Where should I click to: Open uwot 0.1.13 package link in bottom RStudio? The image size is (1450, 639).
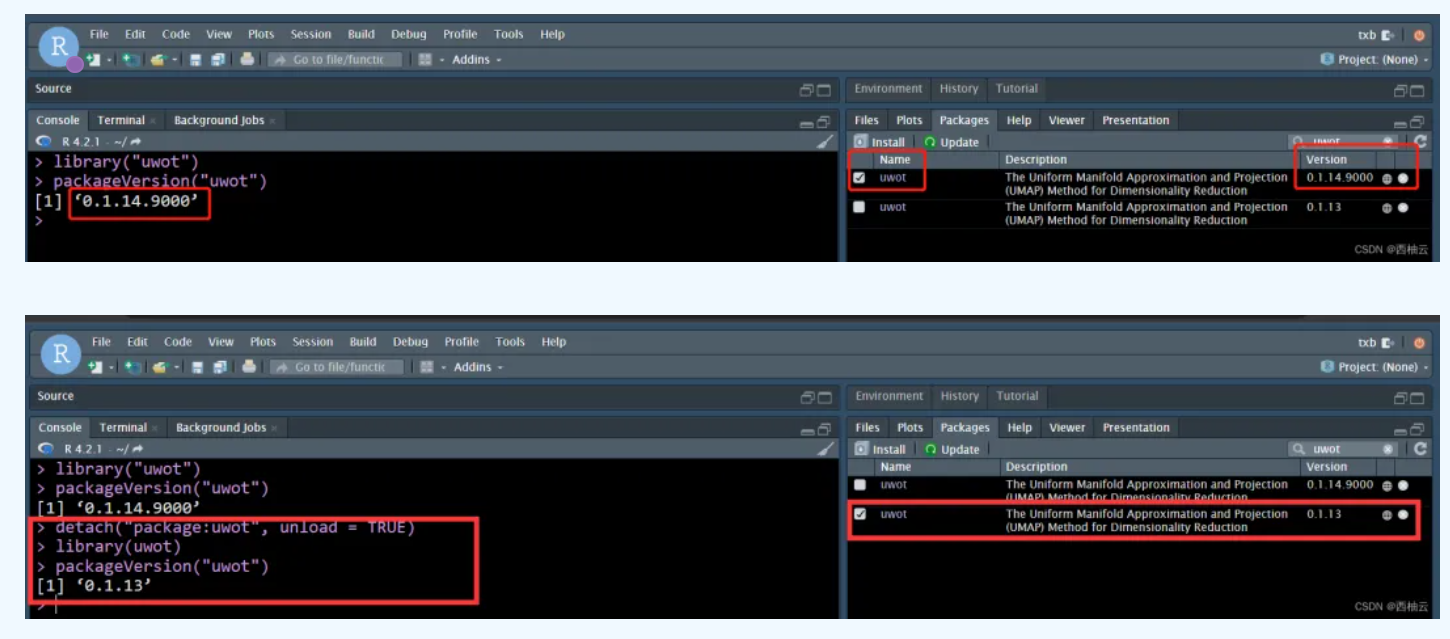pyautogui.click(x=894, y=514)
